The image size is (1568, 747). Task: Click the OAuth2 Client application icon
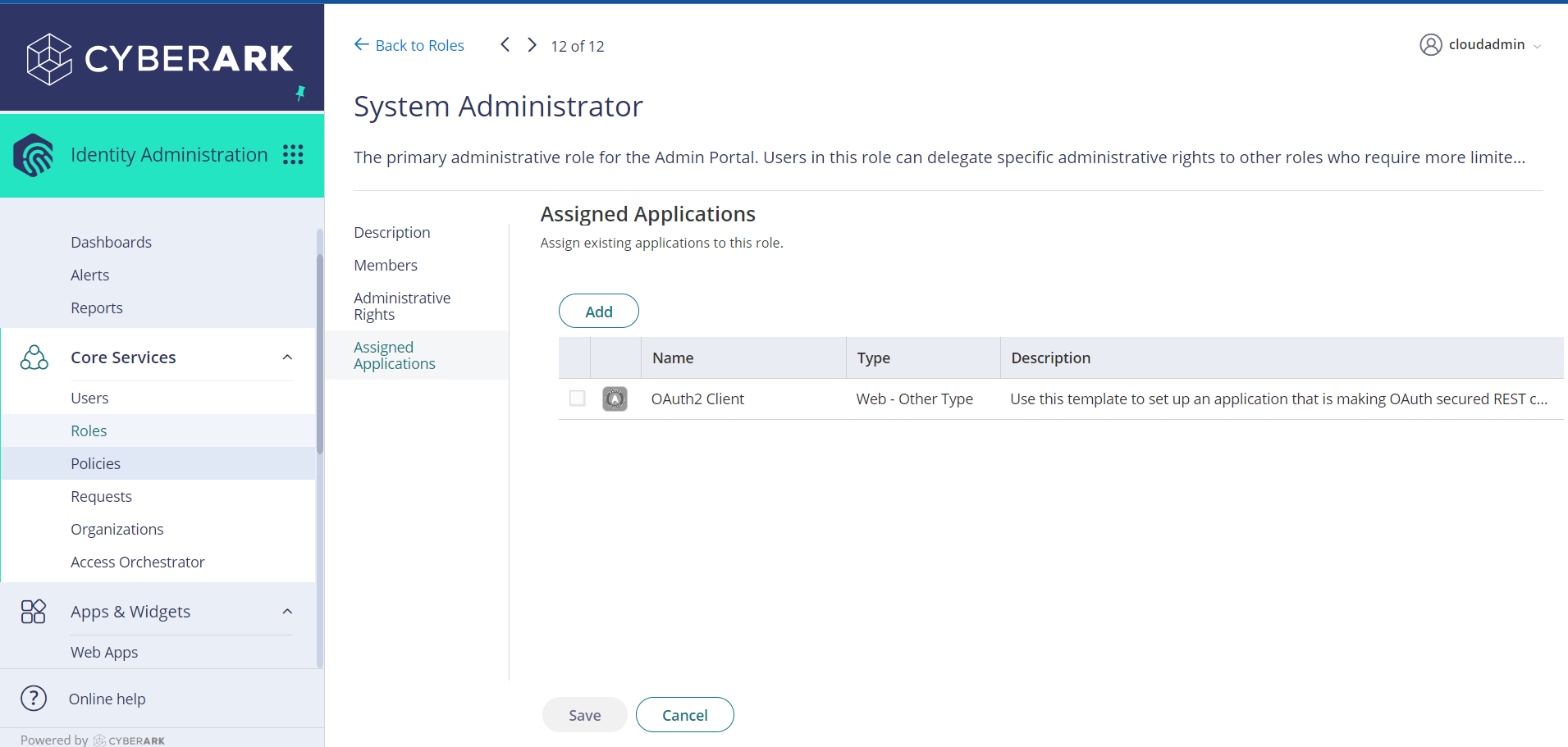[615, 399]
